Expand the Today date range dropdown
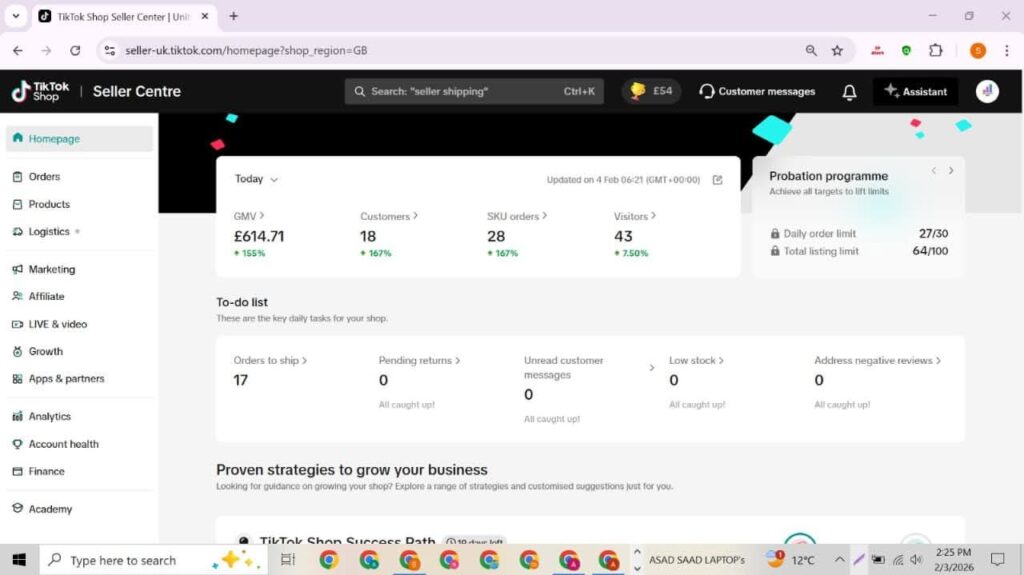This screenshot has width=1024, height=575. point(256,179)
